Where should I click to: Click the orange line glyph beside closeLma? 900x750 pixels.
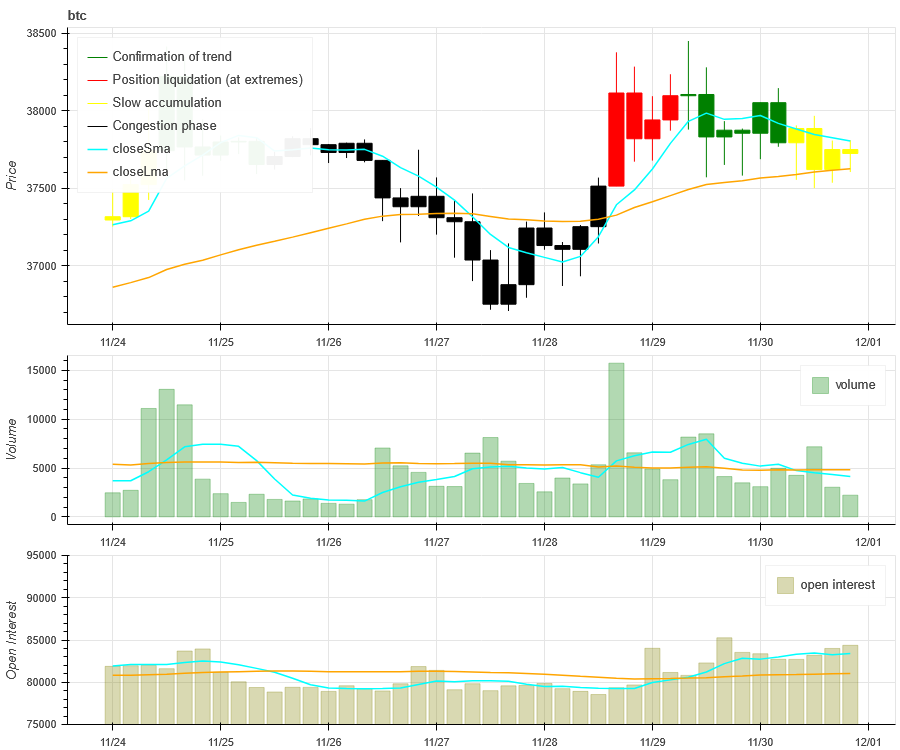(97, 172)
